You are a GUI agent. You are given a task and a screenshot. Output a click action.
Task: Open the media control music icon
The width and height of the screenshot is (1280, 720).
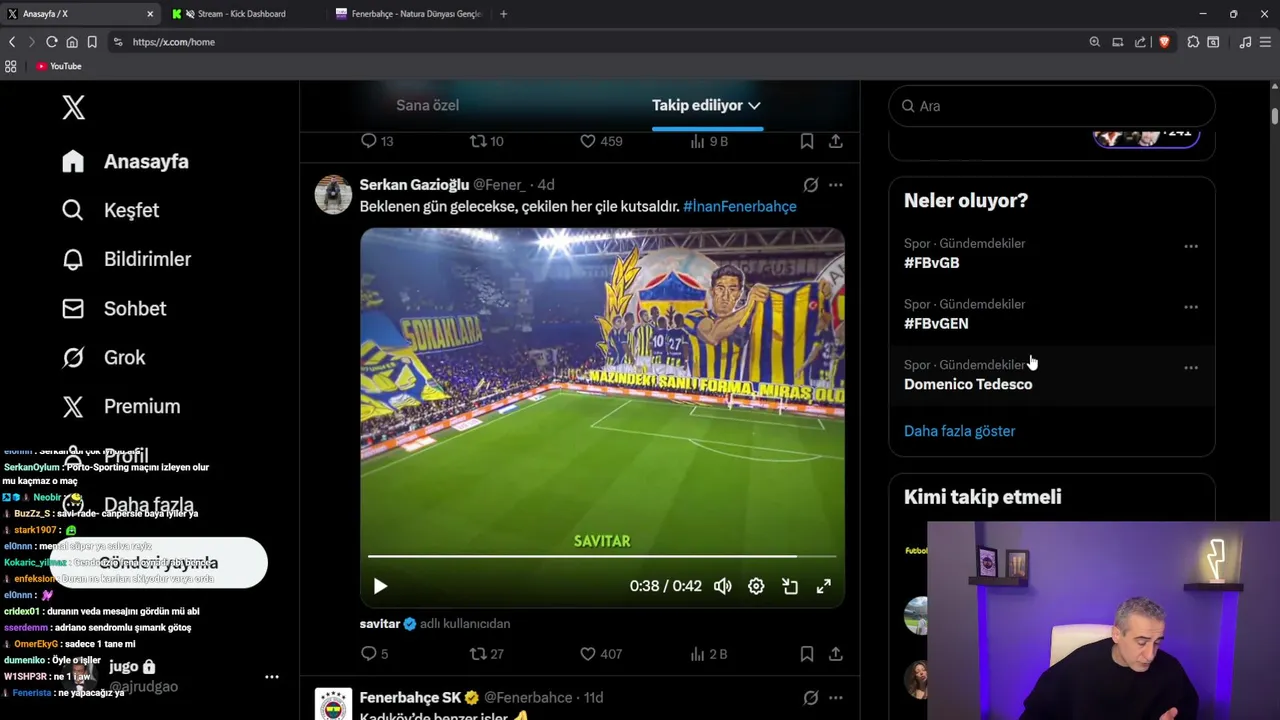(x=1245, y=42)
